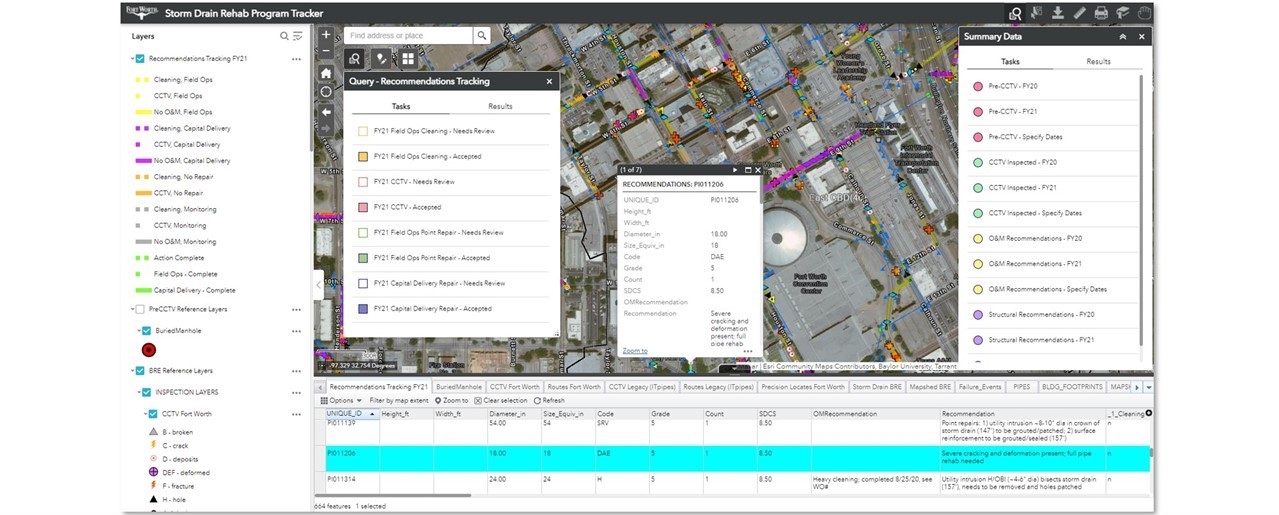
Task: Open the basemap gallery grid icon
Action: [408, 59]
